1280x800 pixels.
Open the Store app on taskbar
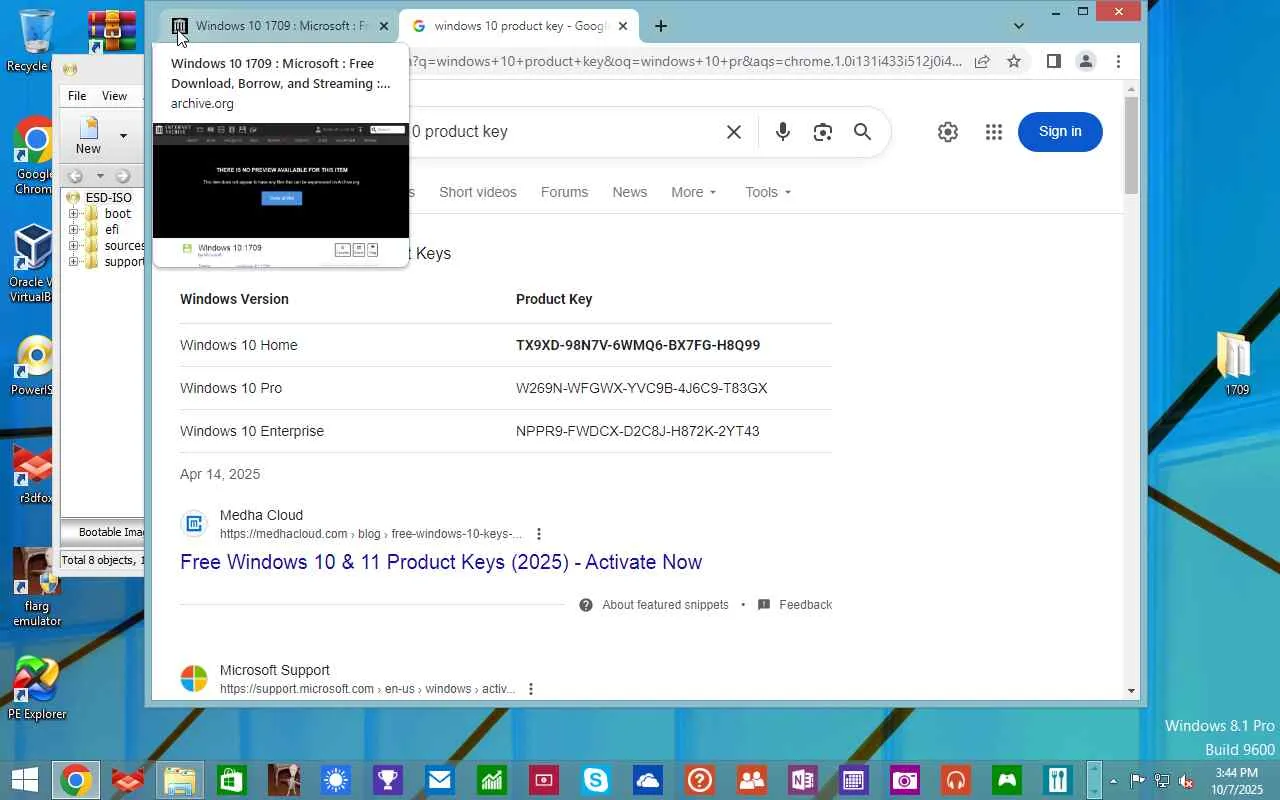click(x=232, y=780)
